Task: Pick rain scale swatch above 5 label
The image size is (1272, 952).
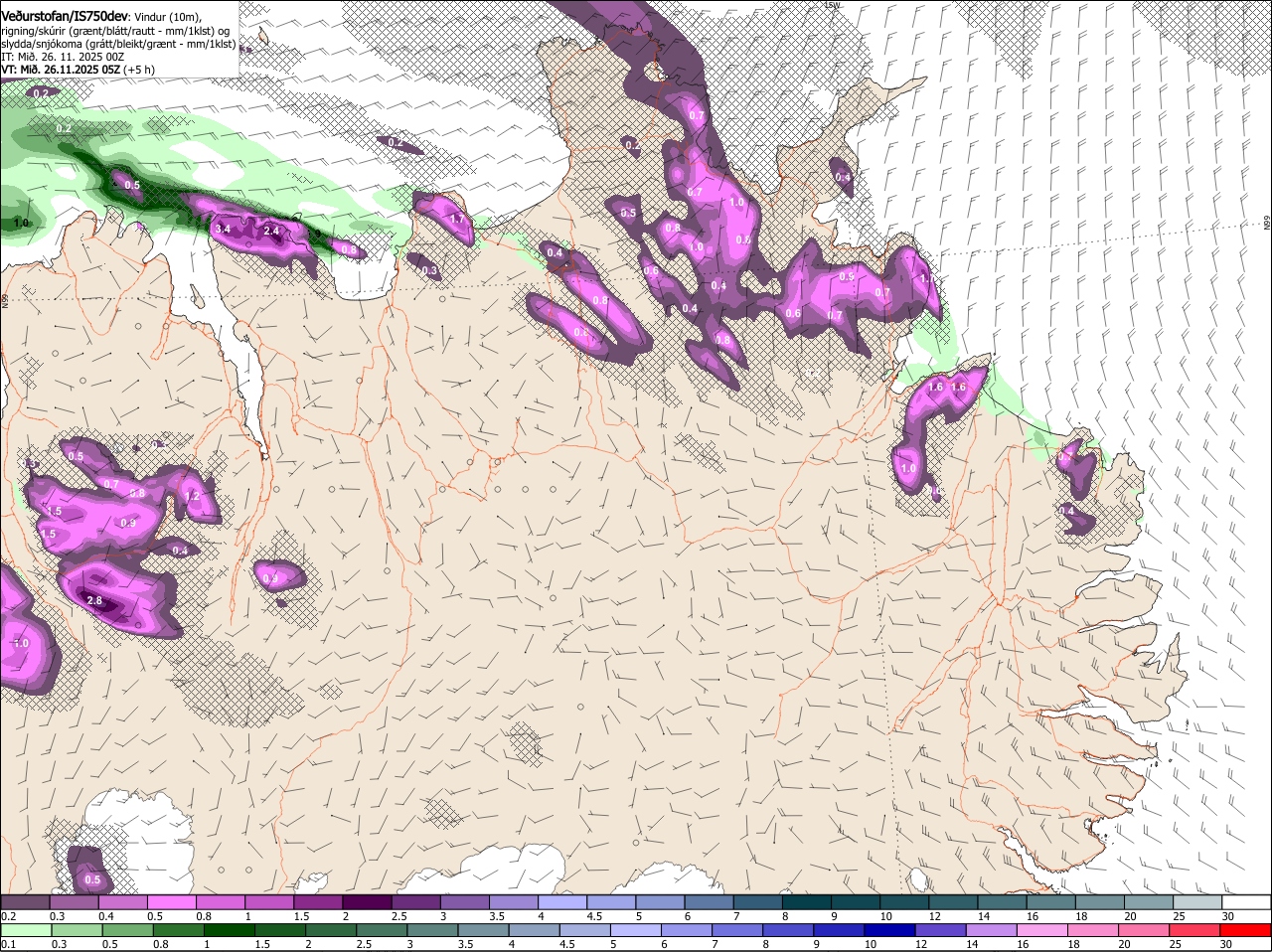Action: (x=638, y=930)
